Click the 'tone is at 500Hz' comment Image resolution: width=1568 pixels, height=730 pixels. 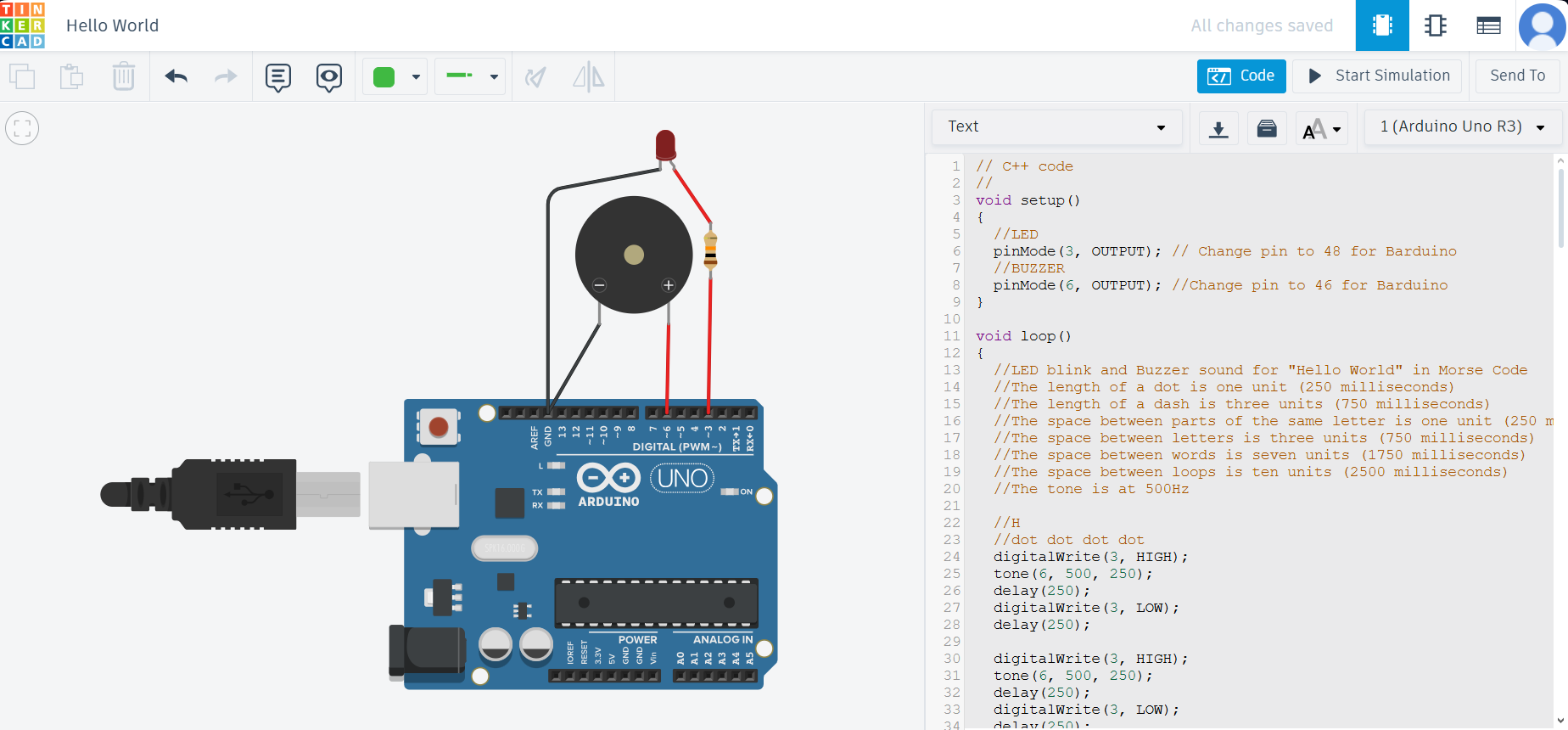1091,489
